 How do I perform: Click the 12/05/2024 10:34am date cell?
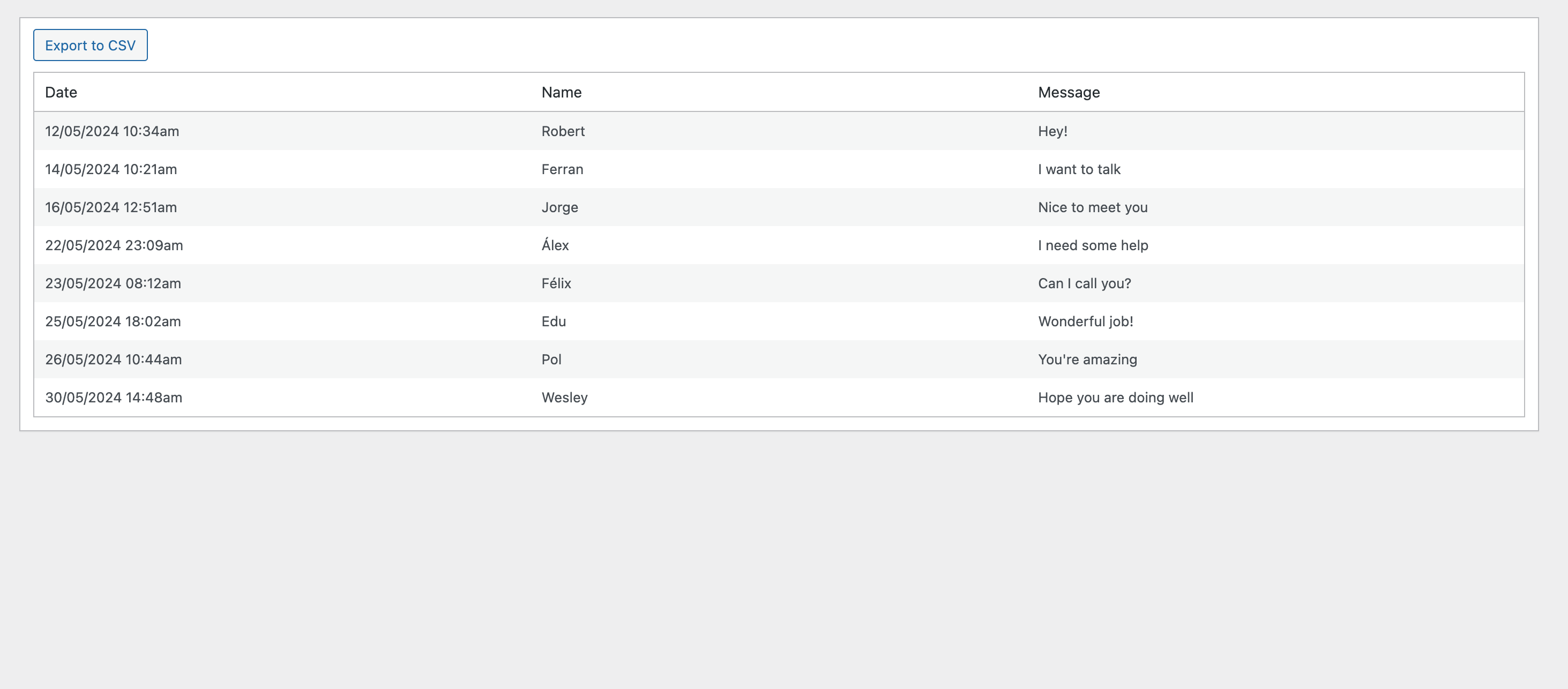[112, 131]
